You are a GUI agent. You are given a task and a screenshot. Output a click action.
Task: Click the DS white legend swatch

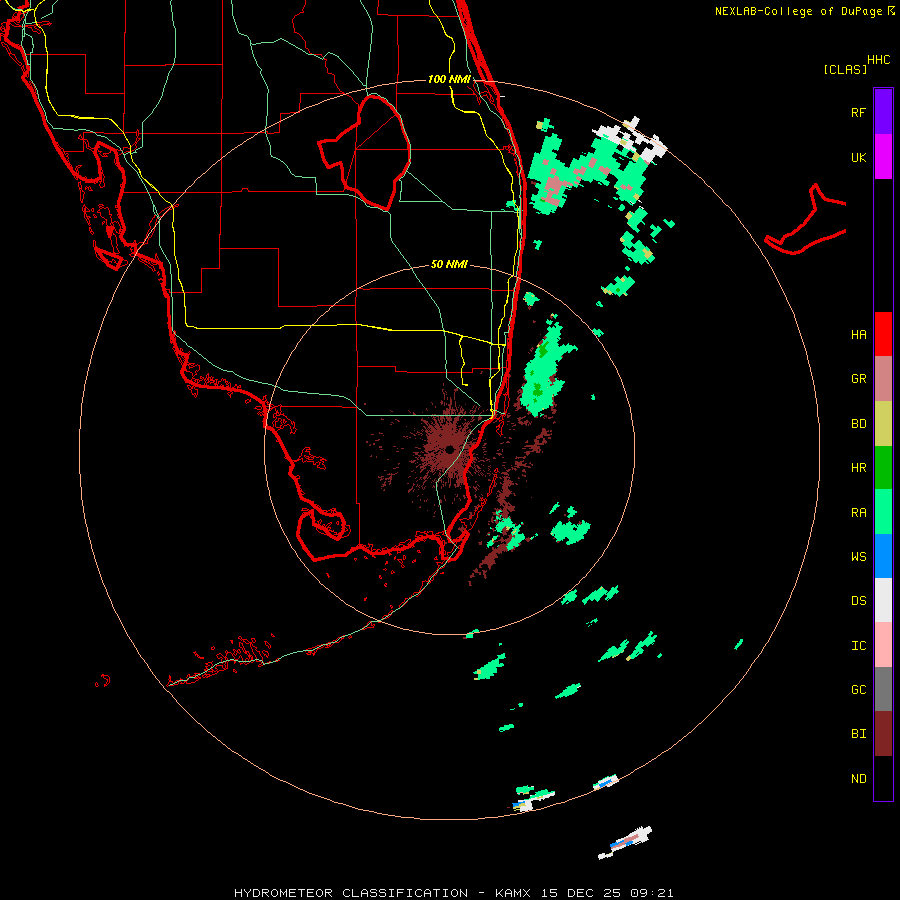tap(883, 600)
